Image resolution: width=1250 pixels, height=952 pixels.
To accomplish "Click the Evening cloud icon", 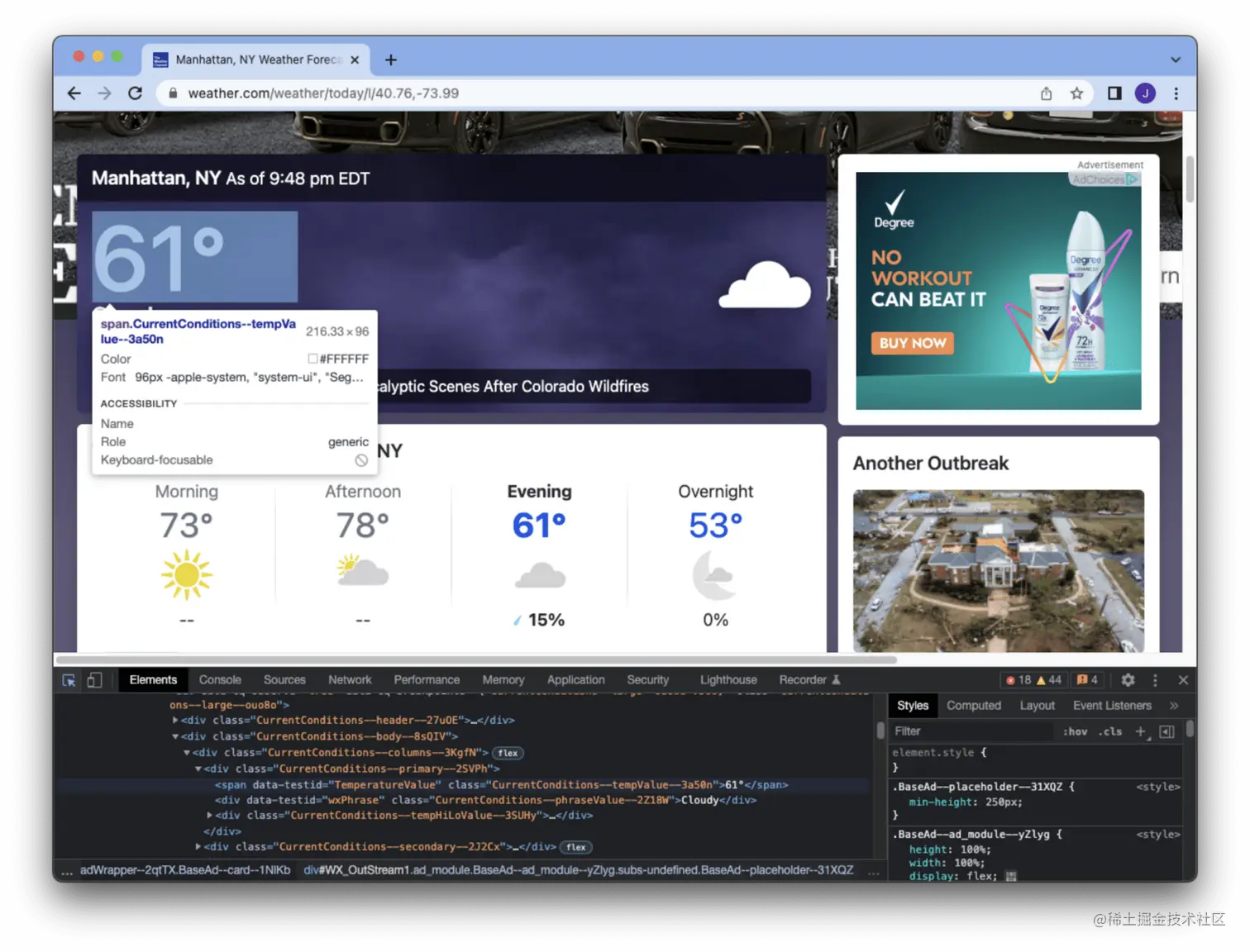I will point(540,574).
